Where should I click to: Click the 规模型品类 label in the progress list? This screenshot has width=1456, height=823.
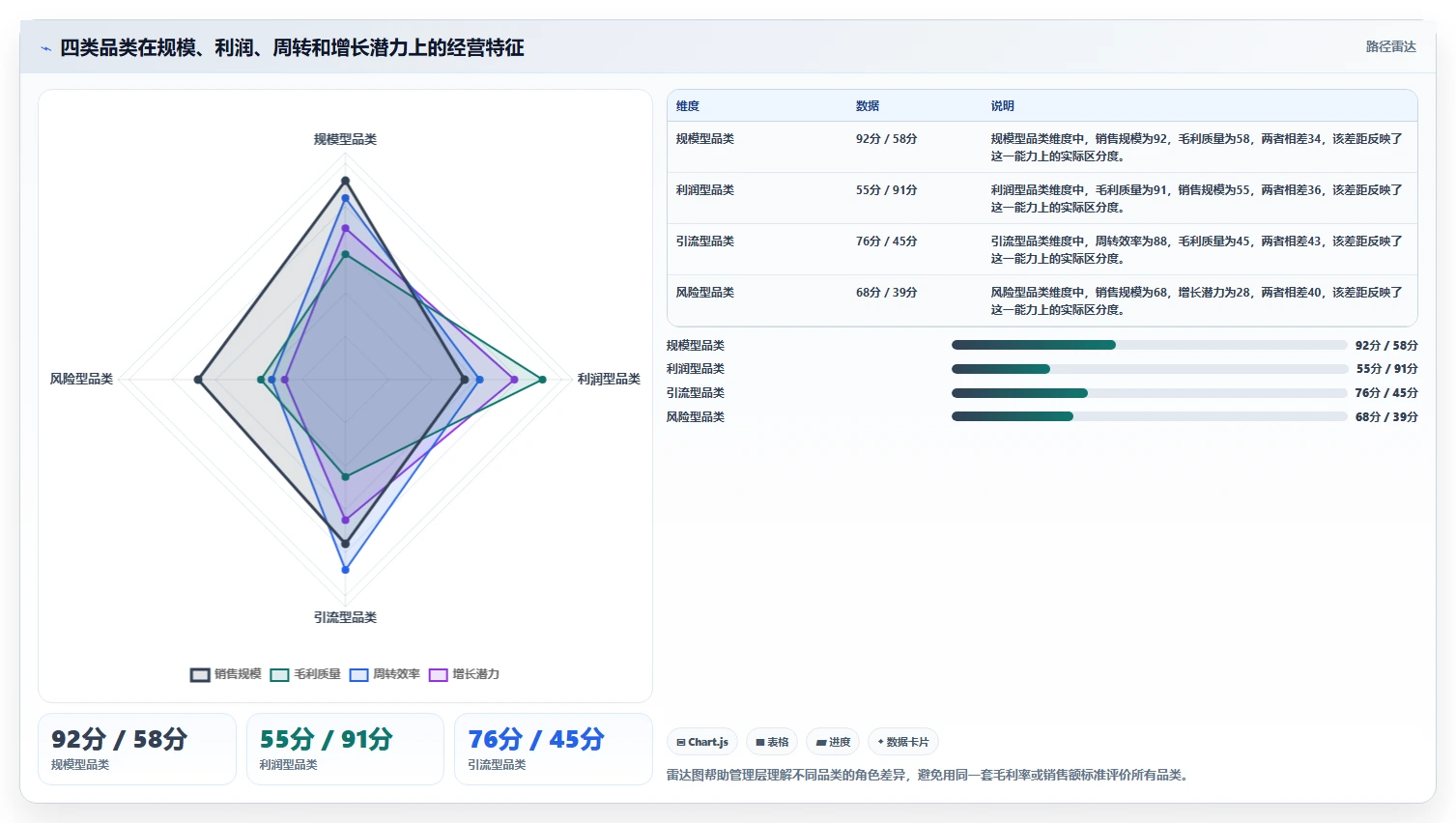pyautogui.click(x=695, y=346)
